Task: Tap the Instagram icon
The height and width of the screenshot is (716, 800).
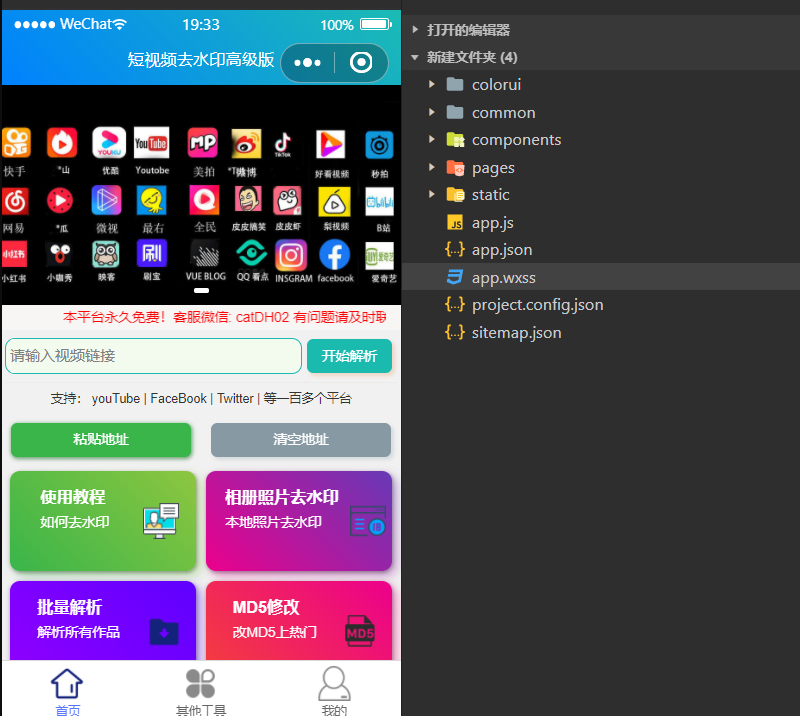Action: [x=291, y=256]
